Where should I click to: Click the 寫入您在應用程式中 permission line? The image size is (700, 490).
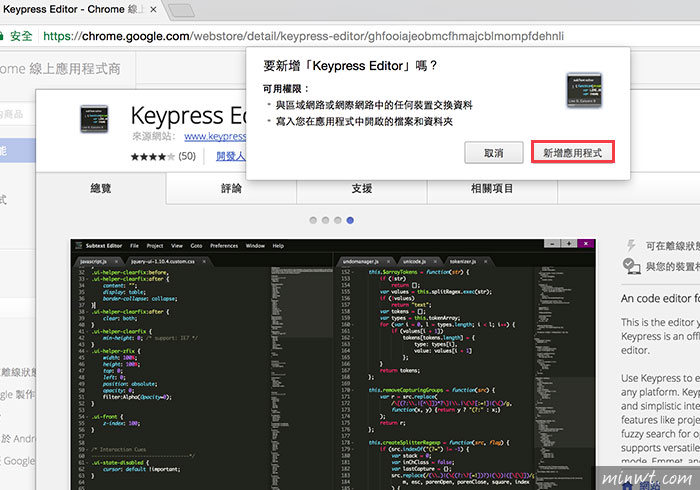tap(364, 121)
